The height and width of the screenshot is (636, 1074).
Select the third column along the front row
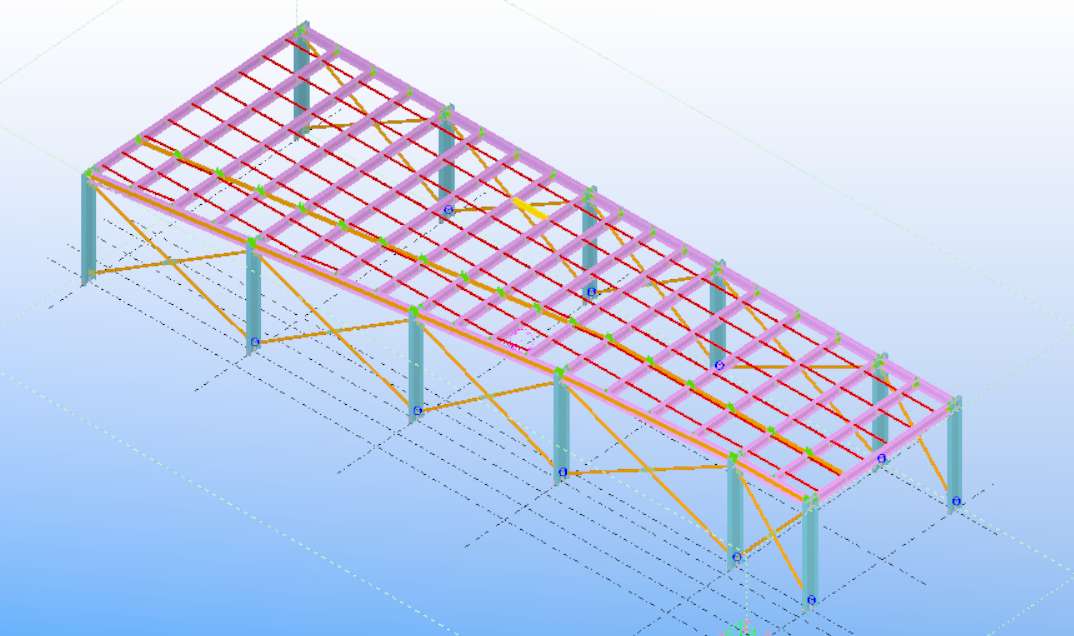pyautogui.click(x=415, y=365)
